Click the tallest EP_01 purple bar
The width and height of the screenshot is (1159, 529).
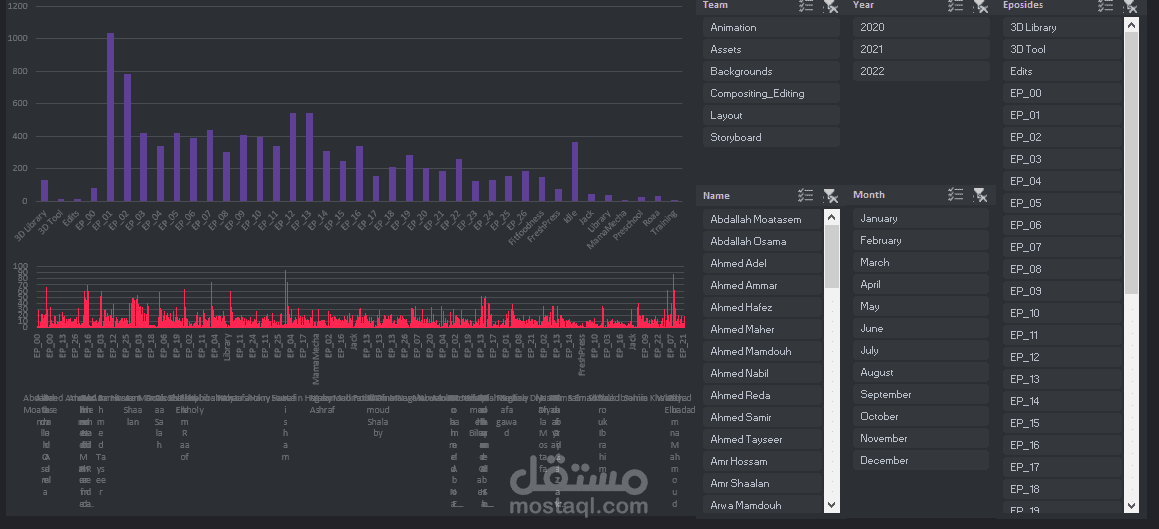click(x=111, y=117)
